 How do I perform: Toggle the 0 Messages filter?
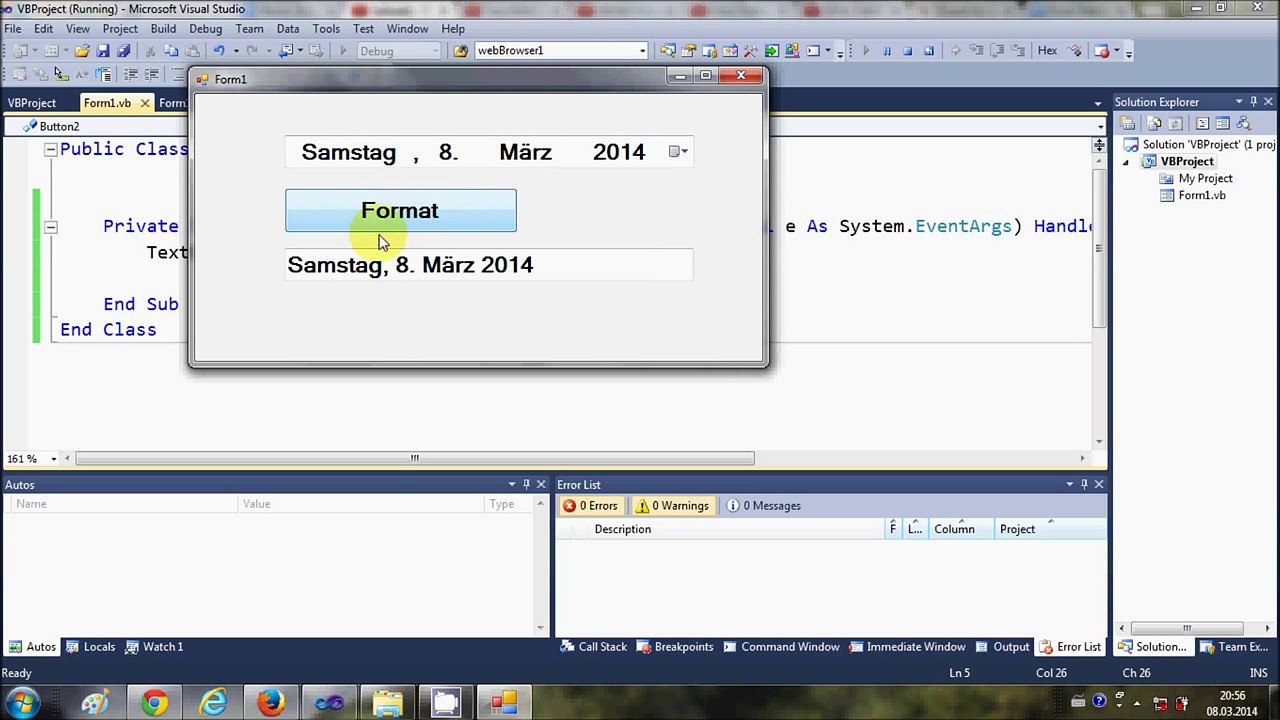763,506
